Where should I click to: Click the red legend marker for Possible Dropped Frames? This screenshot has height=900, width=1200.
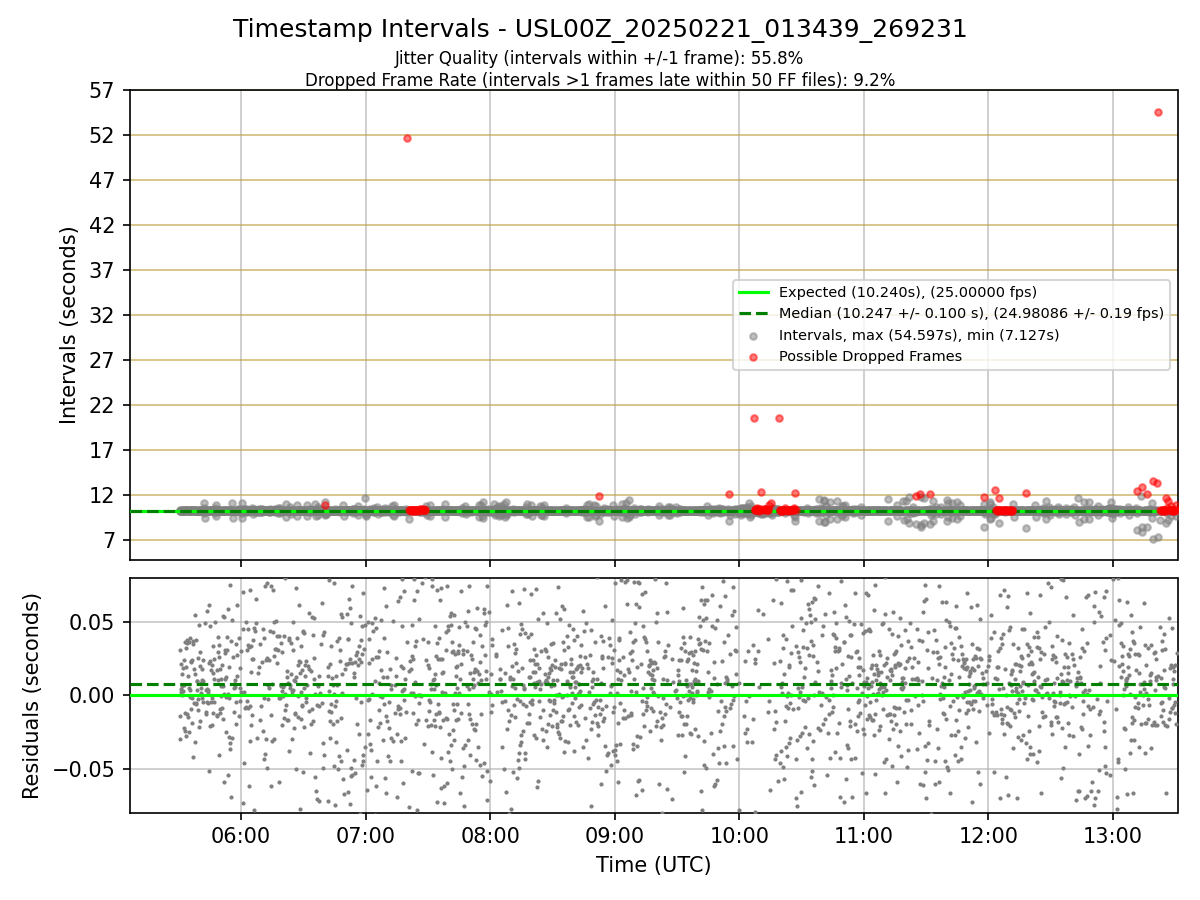pos(755,356)
